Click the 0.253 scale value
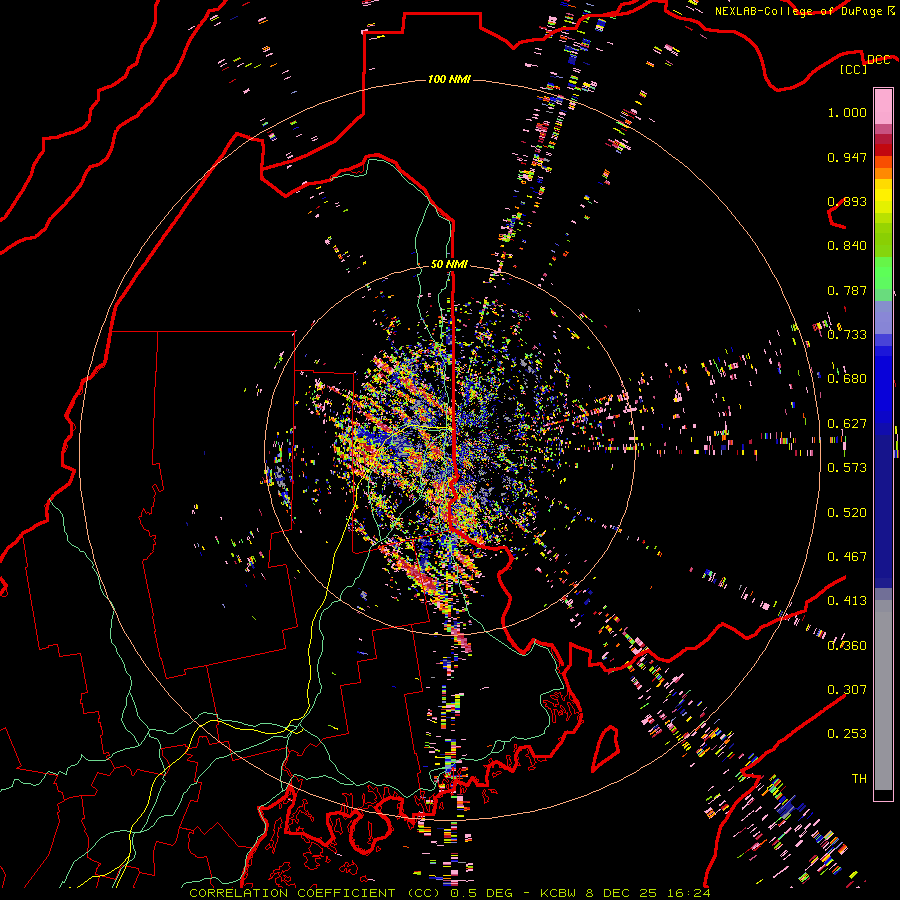Viewport: 900px width, 900px height. (847, 734)
